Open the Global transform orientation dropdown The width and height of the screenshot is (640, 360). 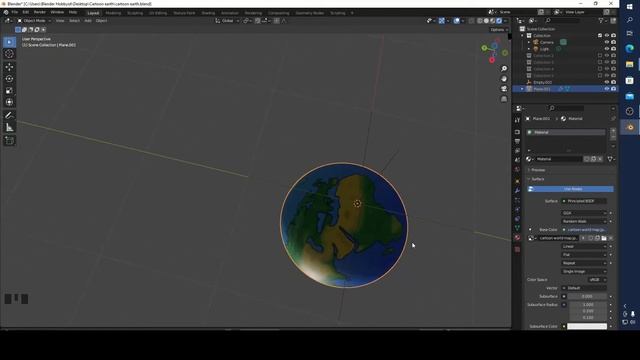click(228, 20)
